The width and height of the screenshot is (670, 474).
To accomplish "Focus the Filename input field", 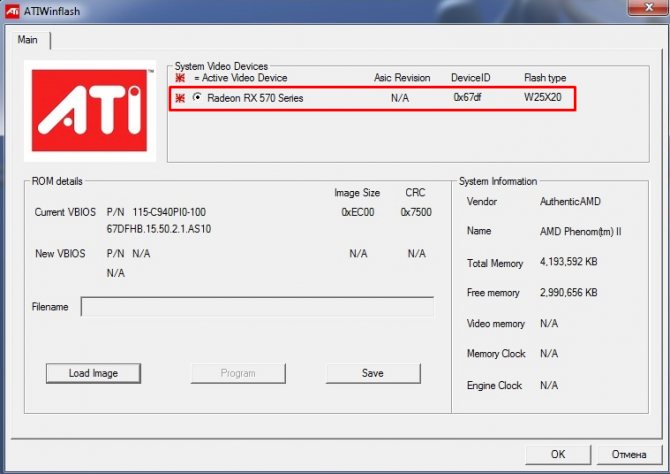I will pos(257,307).
